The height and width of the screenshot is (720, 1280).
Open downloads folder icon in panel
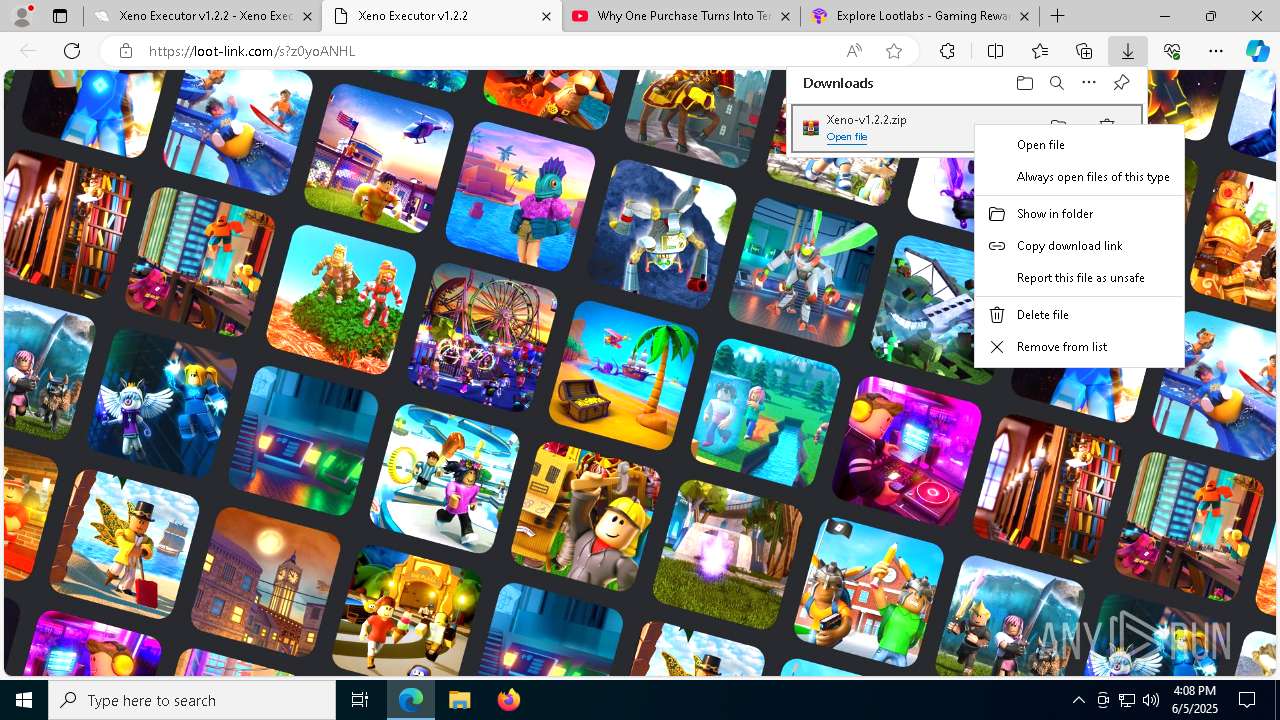[x=1024, y=83]
